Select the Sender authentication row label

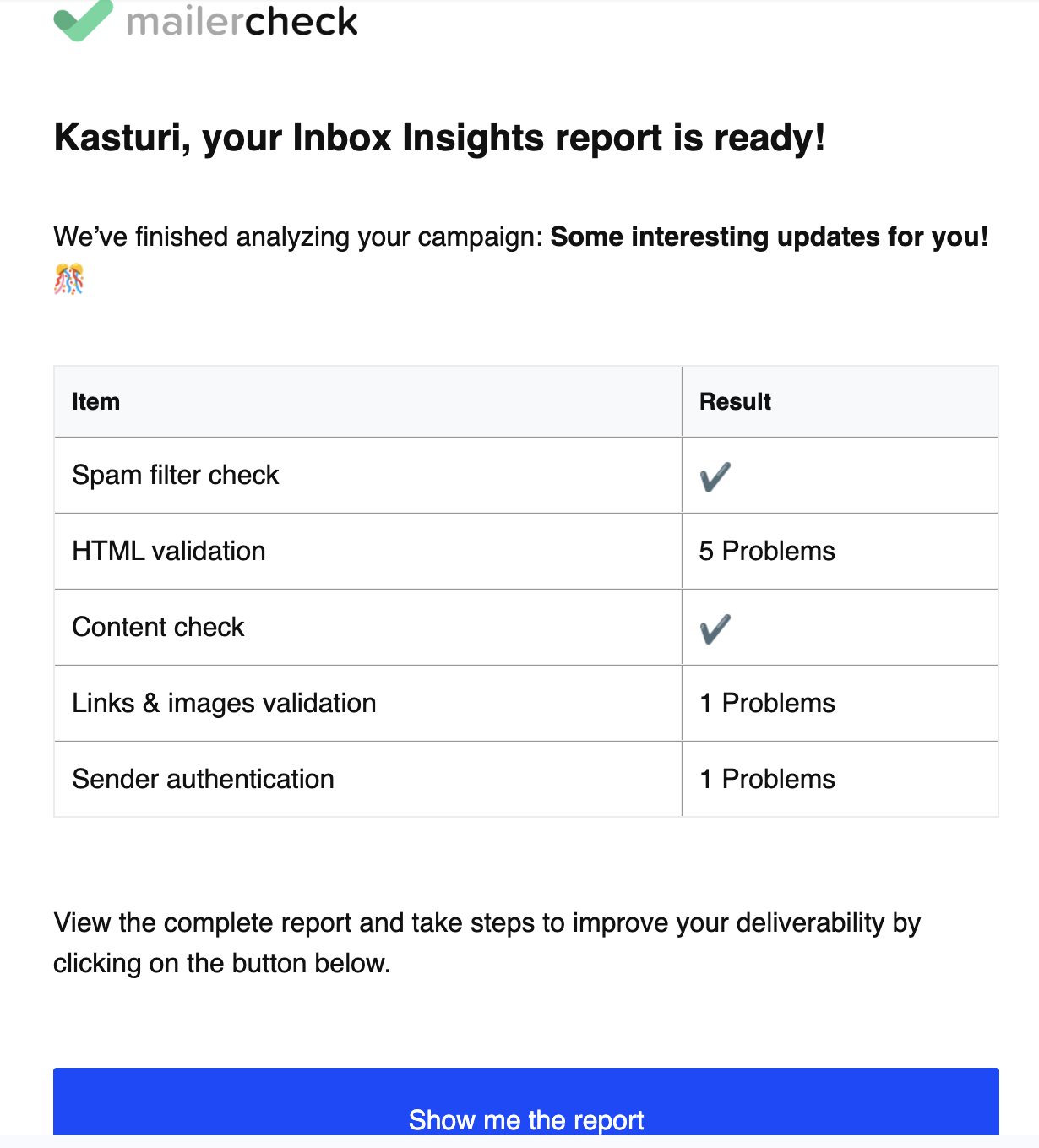coord(203,780)
